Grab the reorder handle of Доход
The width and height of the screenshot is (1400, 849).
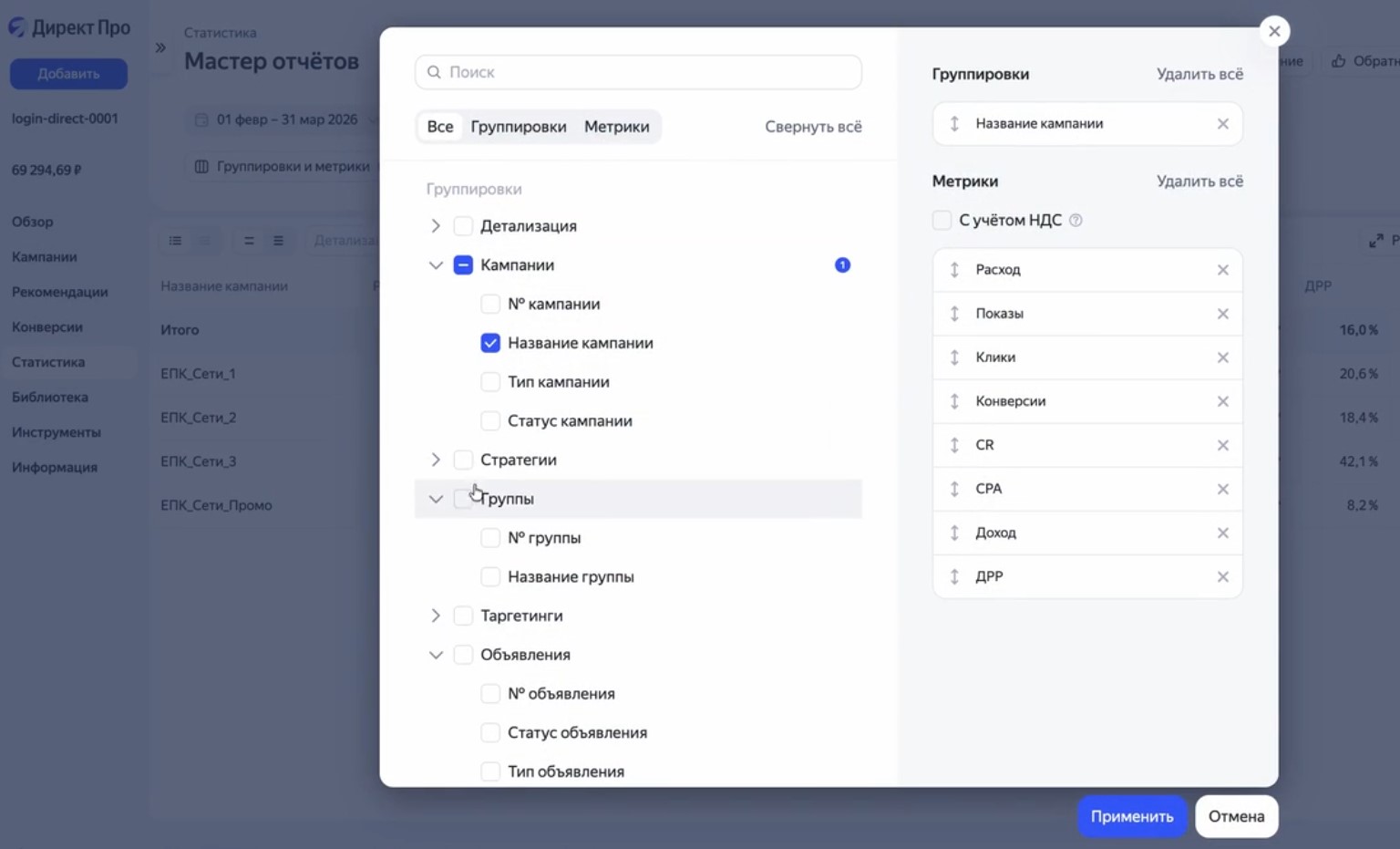pos(954,533)
